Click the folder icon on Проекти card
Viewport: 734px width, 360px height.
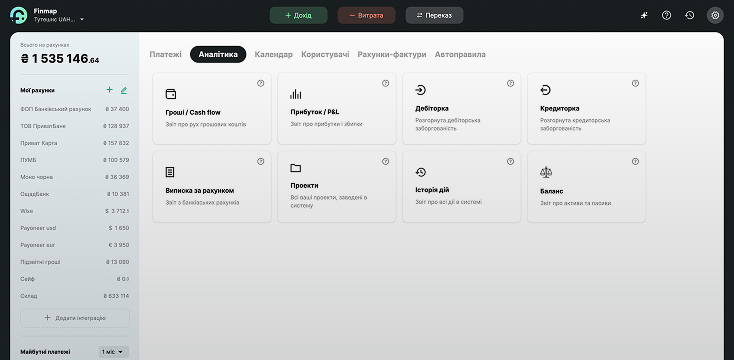295,168
